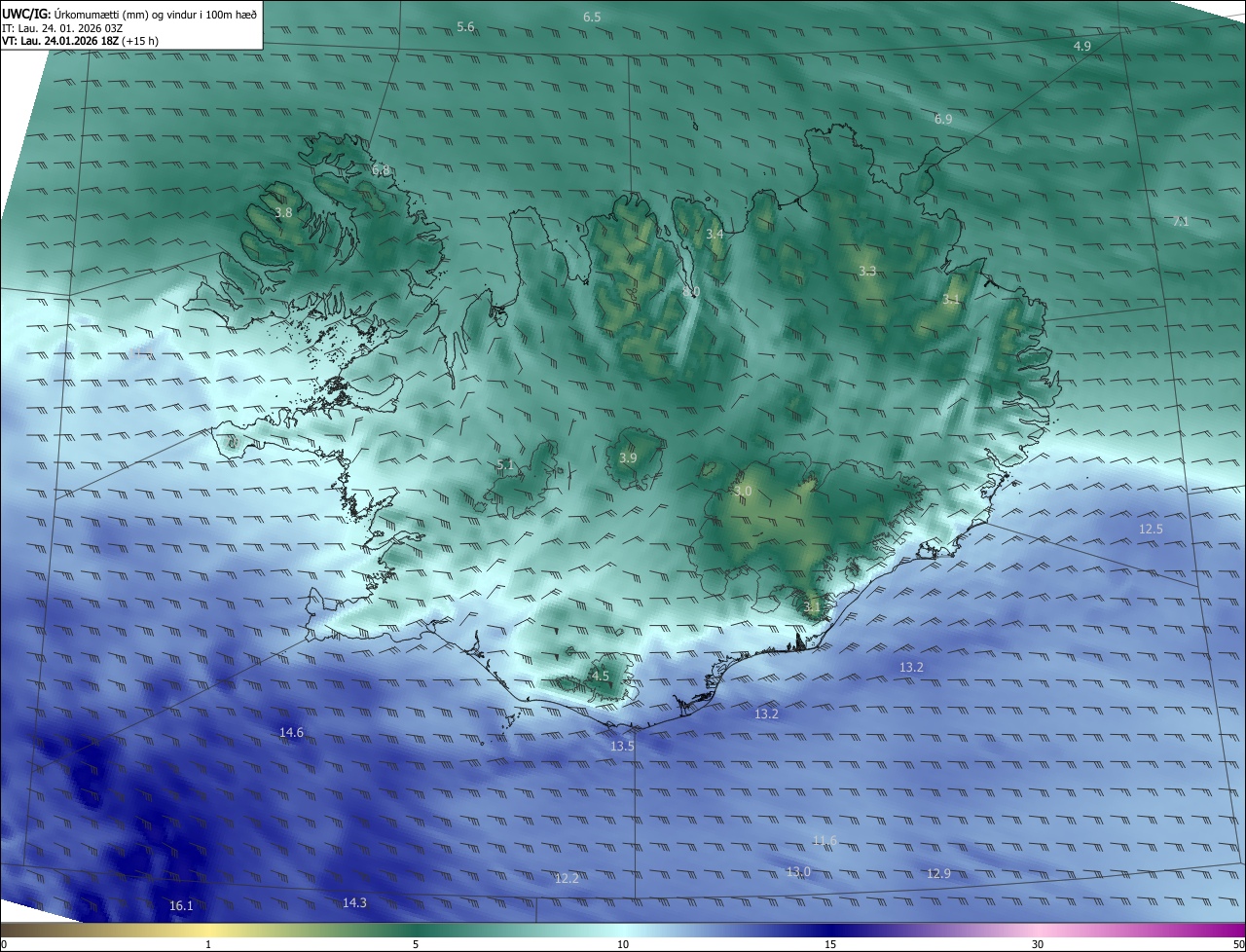Screen dimensions: 1246x952
Task: Click the map value label '5.1'
Action: coord(505,465)
